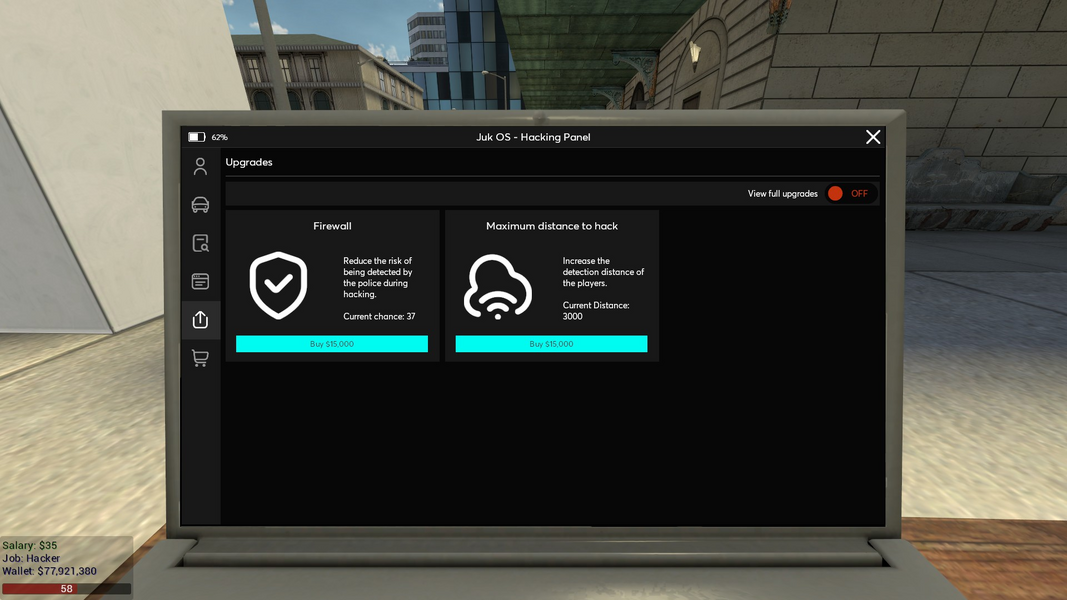
Task: Click the red health bar showing 58
Action: (x=66, y=589)
